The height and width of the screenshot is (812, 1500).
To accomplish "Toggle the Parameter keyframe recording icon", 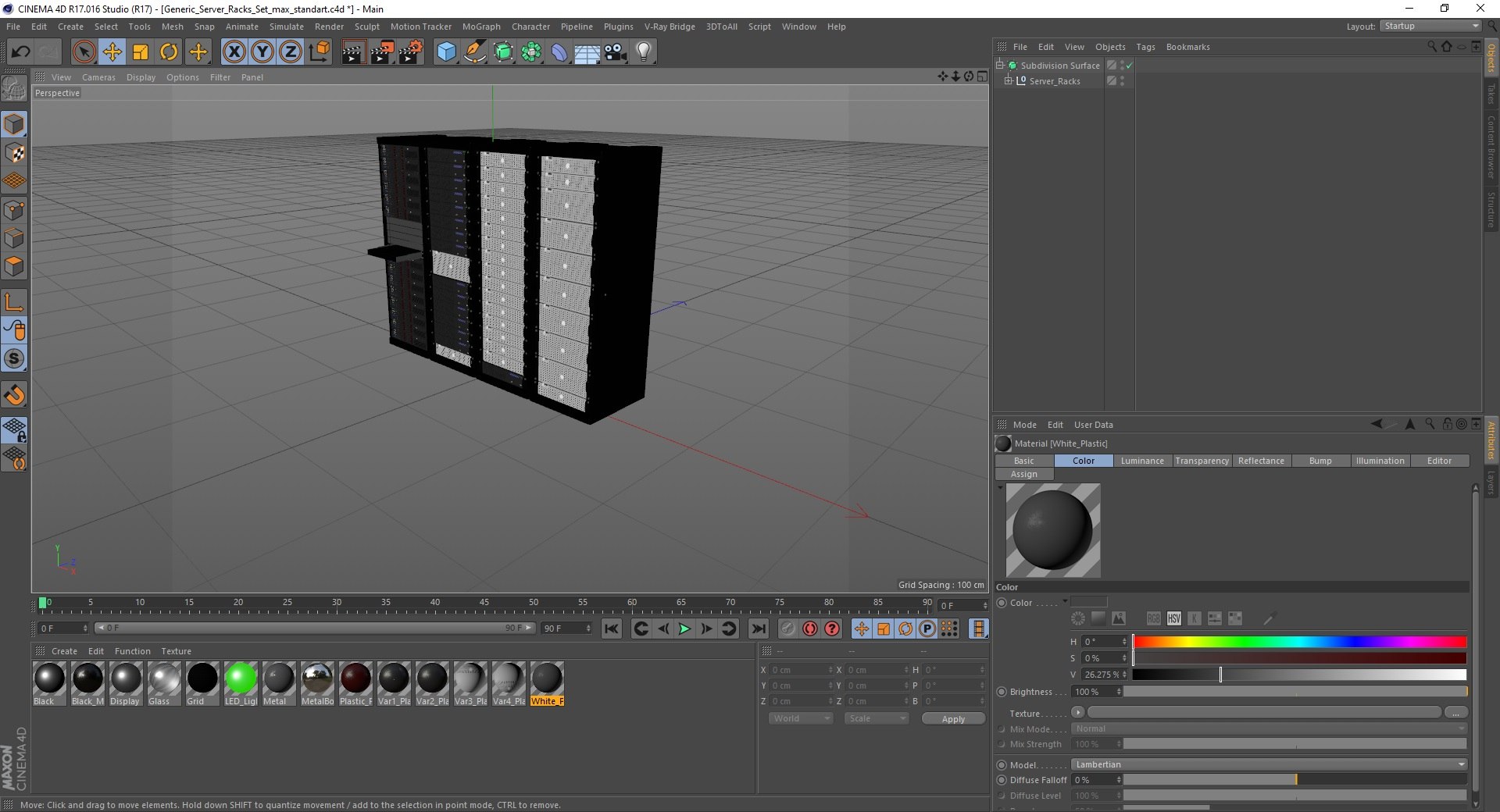I will tap(927, 629).
